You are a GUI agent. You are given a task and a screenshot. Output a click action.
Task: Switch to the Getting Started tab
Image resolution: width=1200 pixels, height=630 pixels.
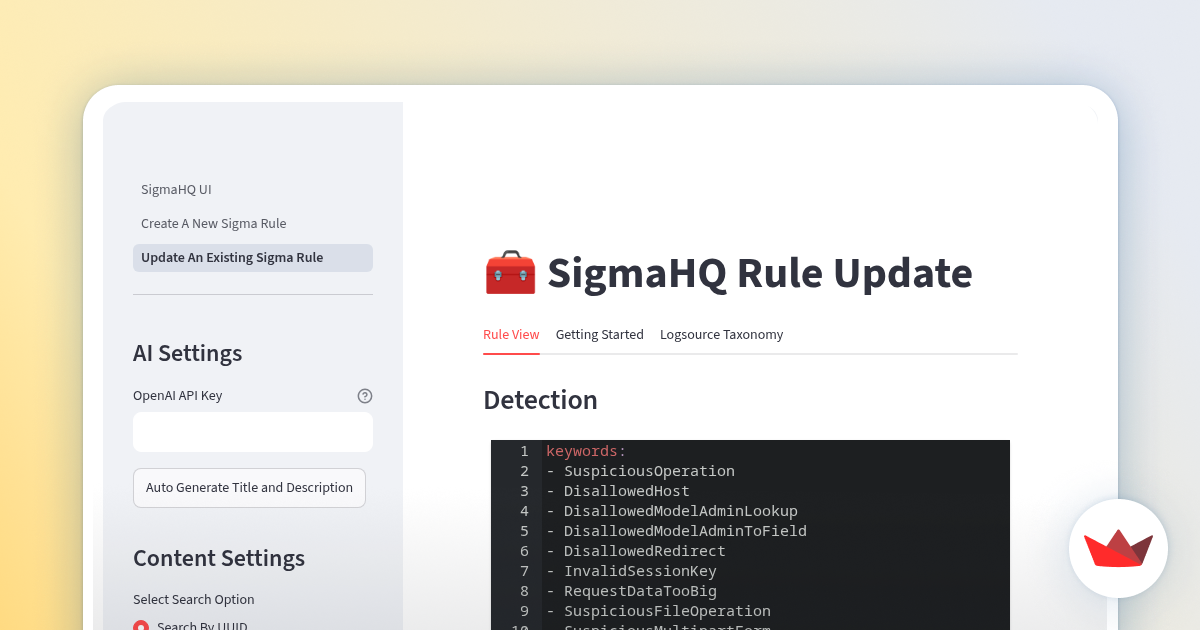pyautogui.click(x=600, y=335)
